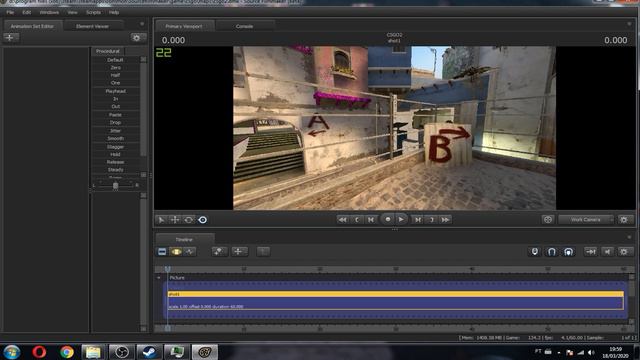Switch to the Motion Editor mode

click(x=176, y=251)
